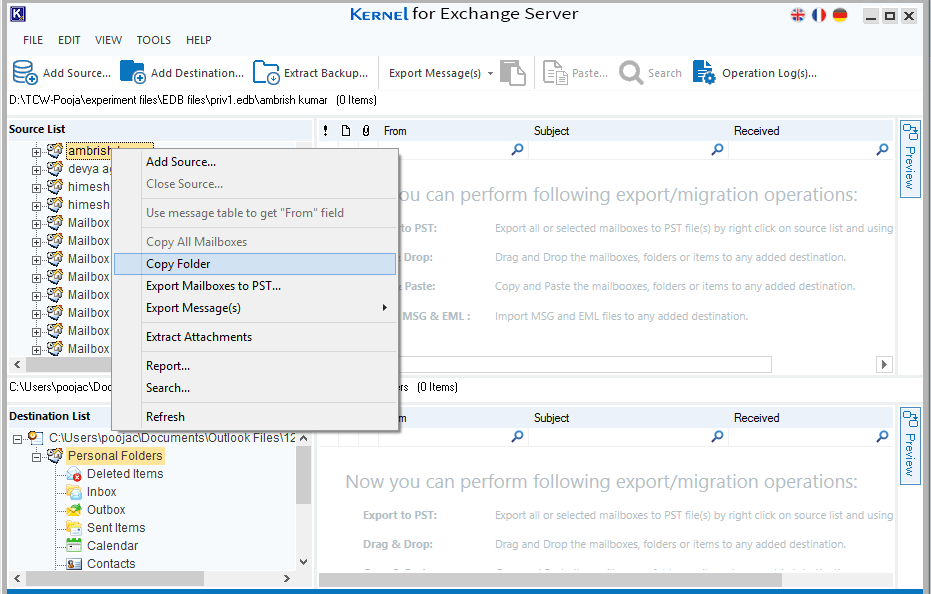Choose Report from context menu
This screenshot has height=594, width=931.
tap(255, 366)
